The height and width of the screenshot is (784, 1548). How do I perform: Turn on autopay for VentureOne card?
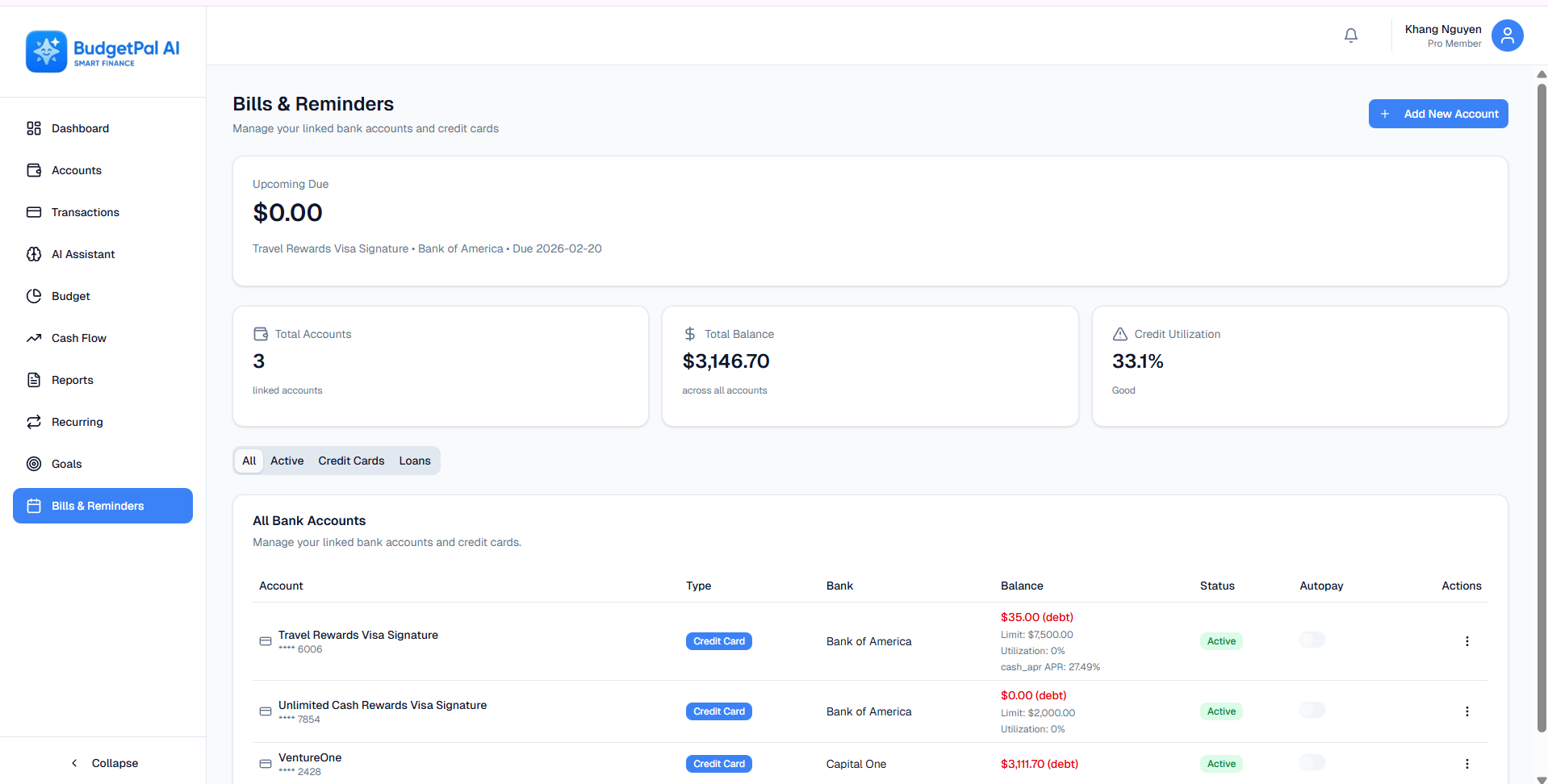(x=1312, y=762)
